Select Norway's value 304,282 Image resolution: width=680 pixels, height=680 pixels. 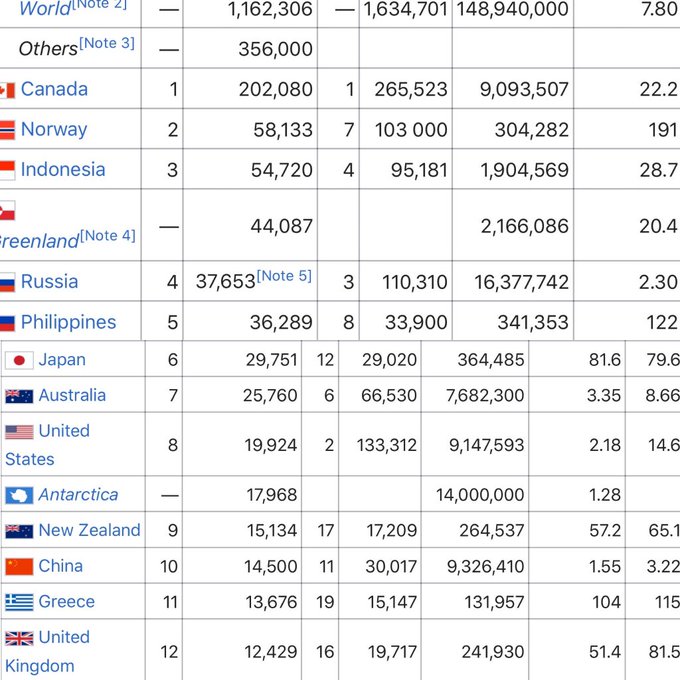click(x=532, y=130)
